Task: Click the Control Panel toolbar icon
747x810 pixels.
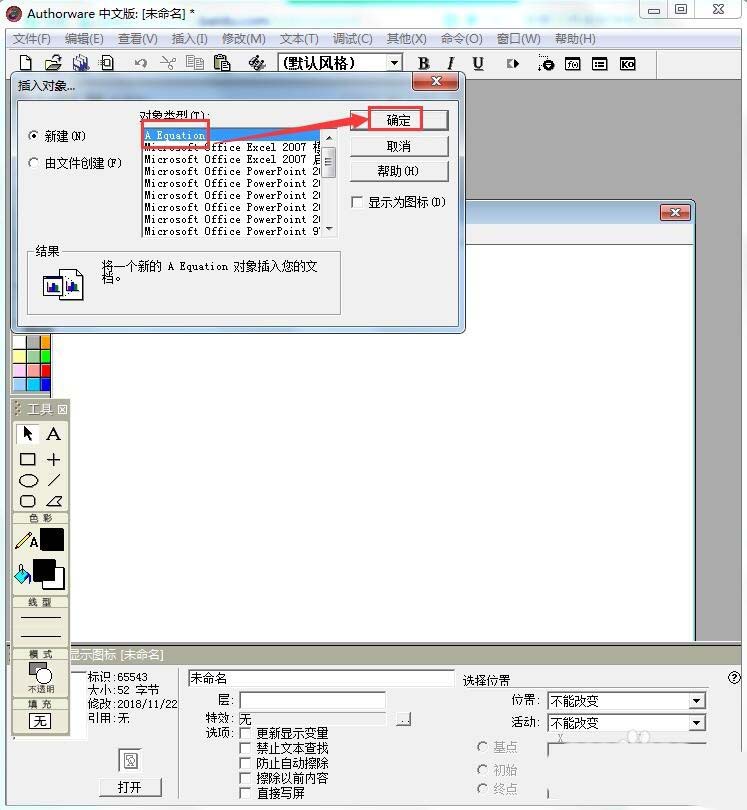Action: (x=545, y=63)
